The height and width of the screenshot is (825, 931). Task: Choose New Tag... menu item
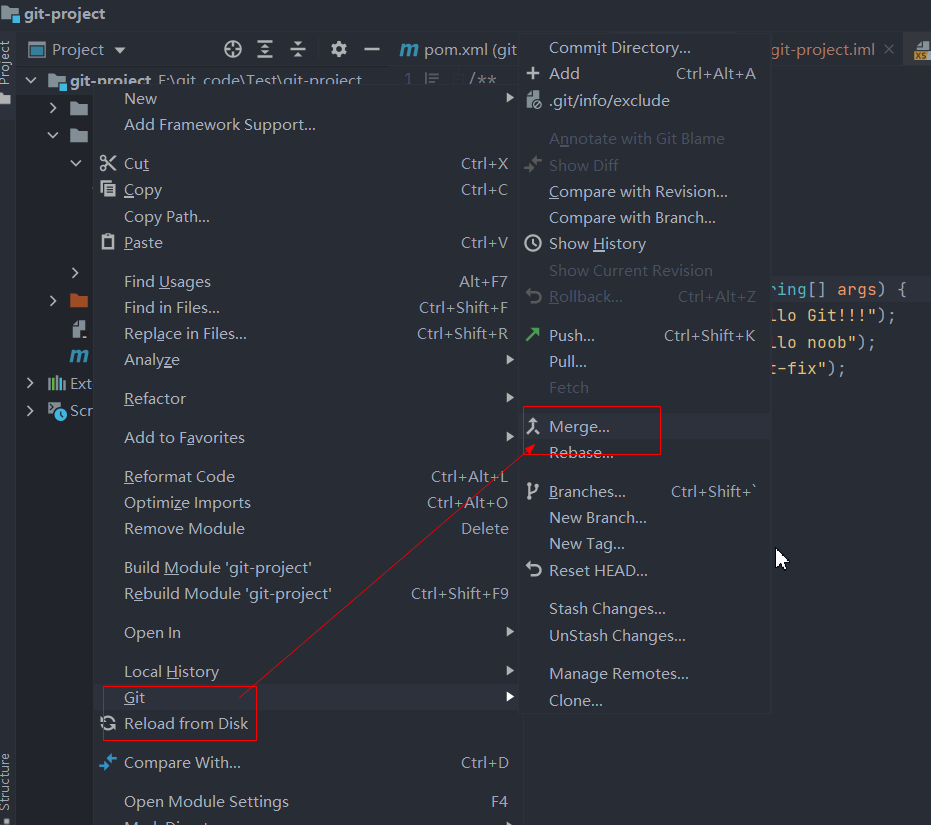pos(645,543)
